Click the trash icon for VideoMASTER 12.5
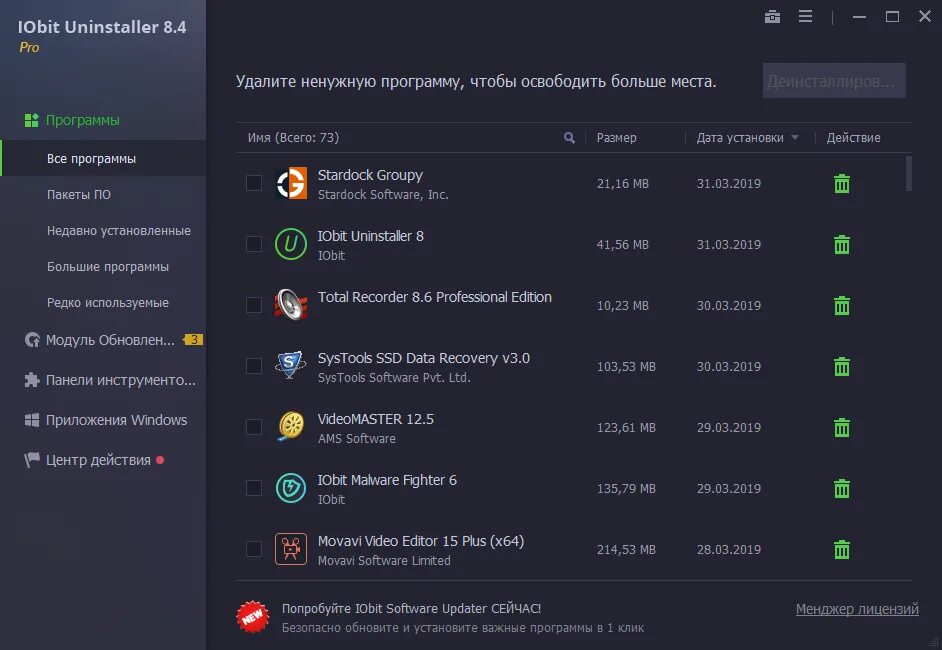 (x=842, y=428)
